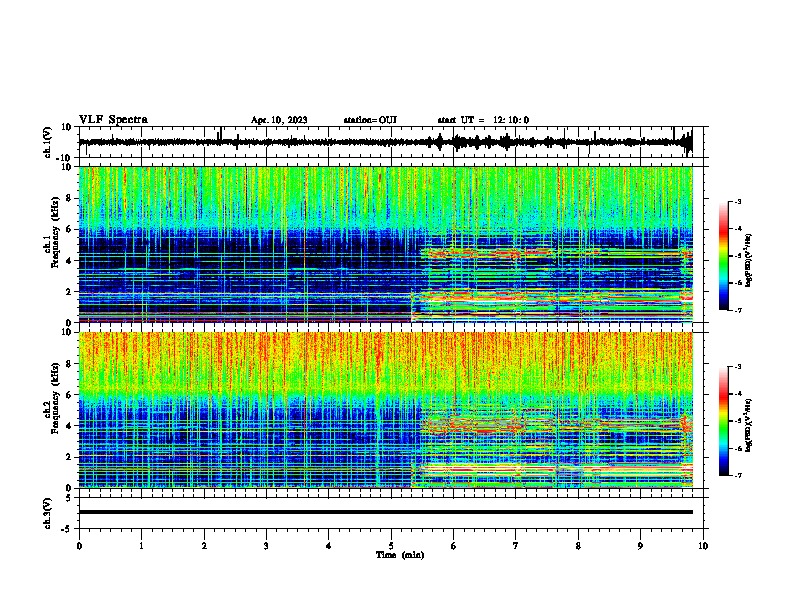Click the ch.1 waveform trace panel
This screenshot has height=612, width=792.
tap(391, 142)
